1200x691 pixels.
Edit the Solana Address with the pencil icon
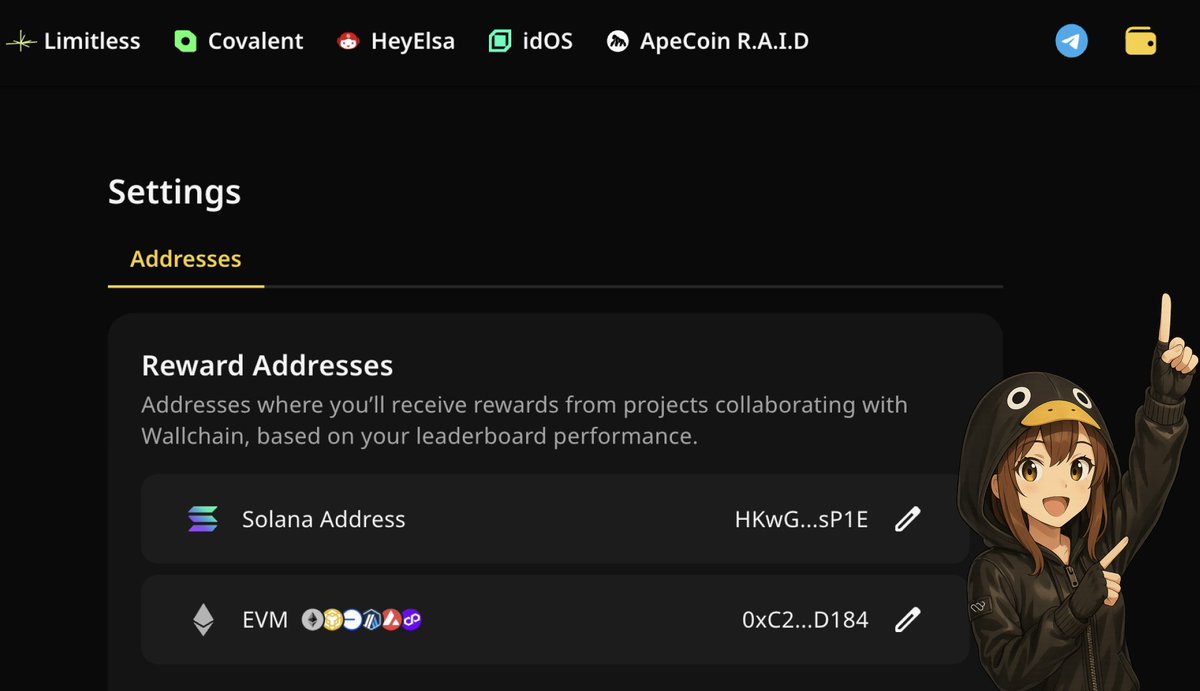tap(907, 518)
